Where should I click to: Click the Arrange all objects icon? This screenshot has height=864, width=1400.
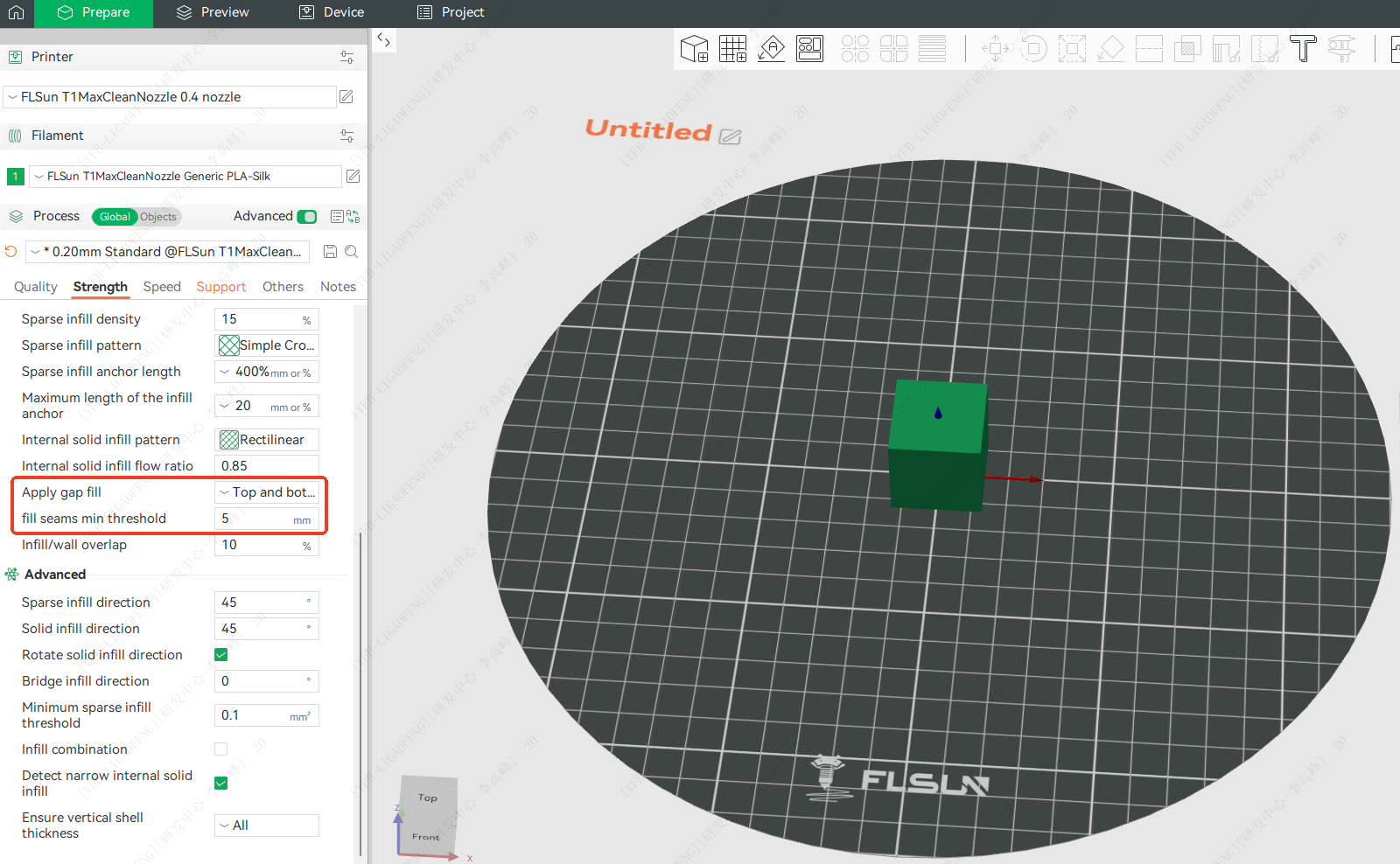809,48
